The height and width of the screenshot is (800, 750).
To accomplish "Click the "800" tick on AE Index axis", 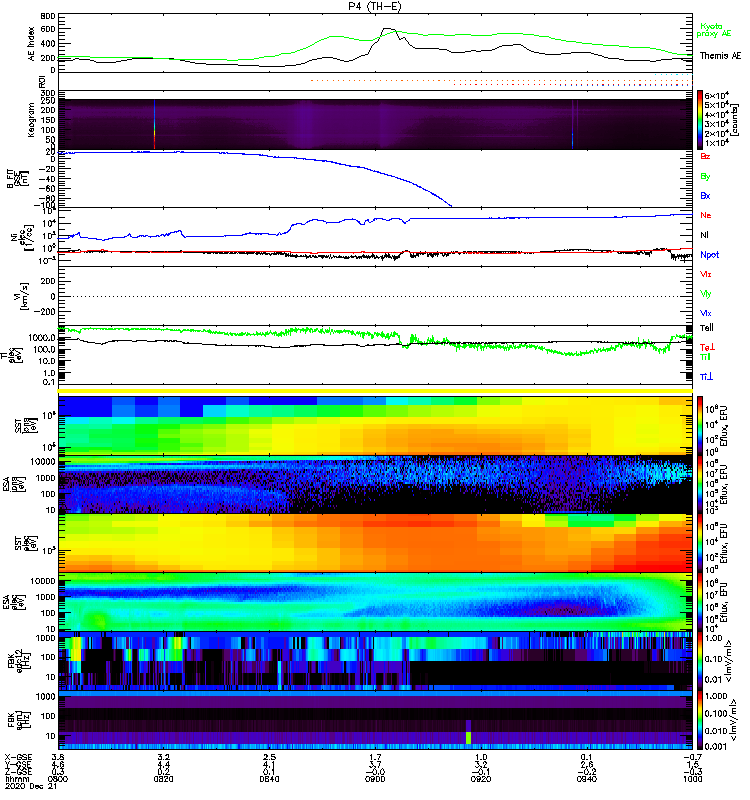I will [x=48, y=16].
